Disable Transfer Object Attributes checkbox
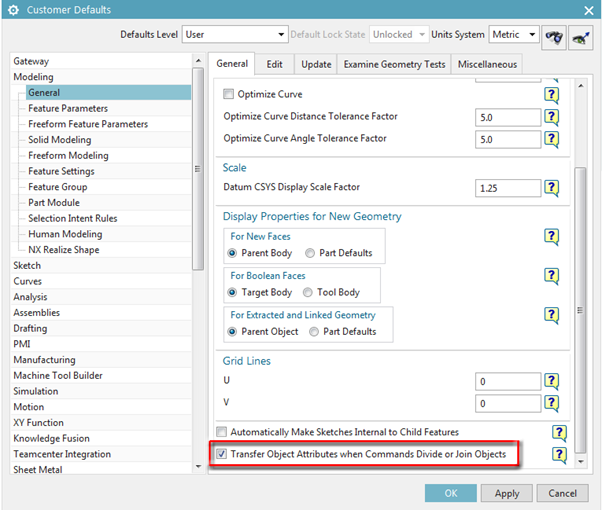The image size is (602, 510). point(221,455)
